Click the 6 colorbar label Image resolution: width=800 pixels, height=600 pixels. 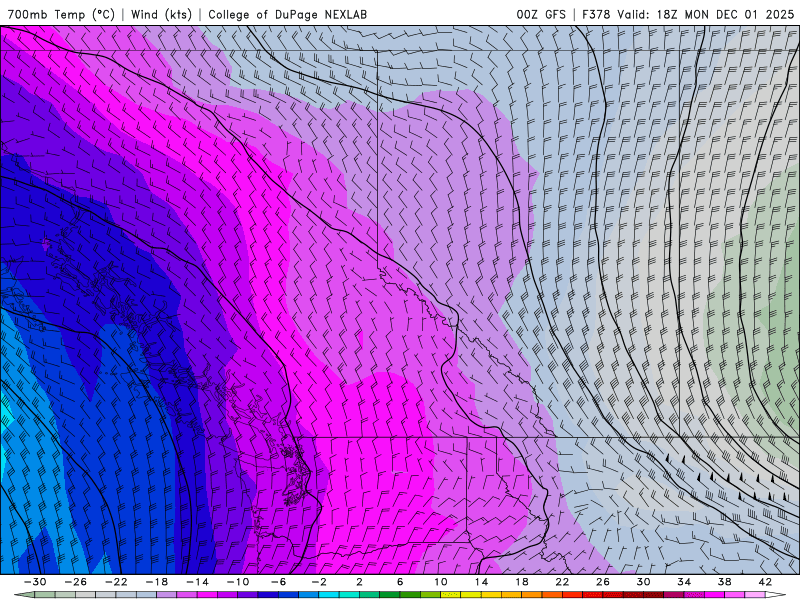tap(400, 582)
